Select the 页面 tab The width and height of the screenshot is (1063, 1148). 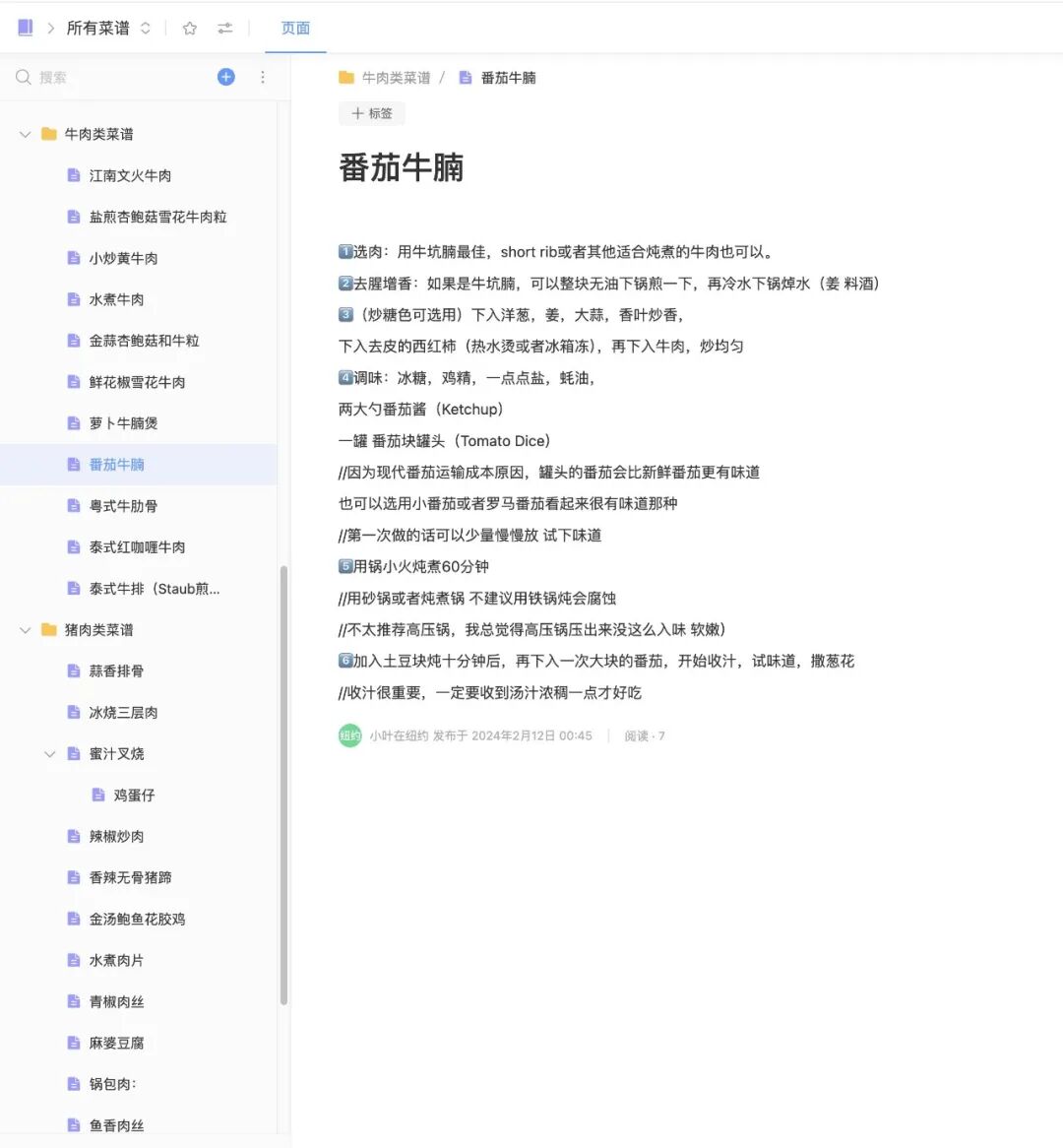coord(294,28)
